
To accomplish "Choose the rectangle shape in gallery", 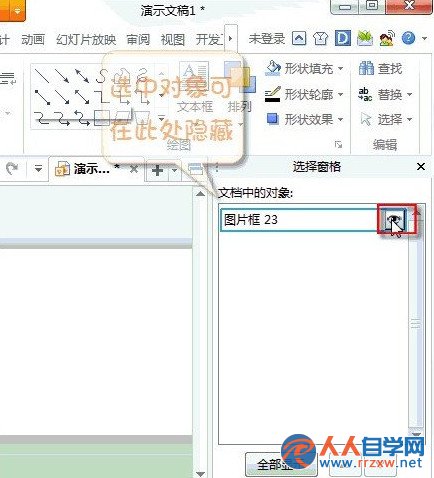I will coord(102,118).
